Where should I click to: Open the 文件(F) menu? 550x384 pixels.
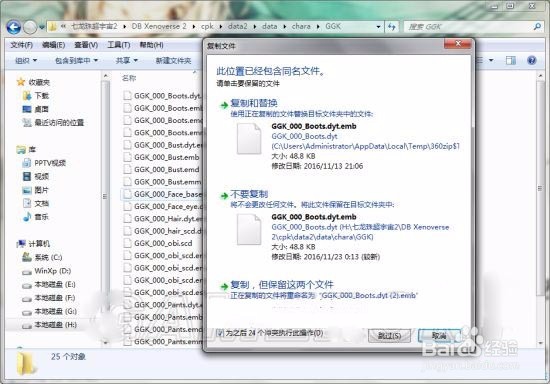21,45
